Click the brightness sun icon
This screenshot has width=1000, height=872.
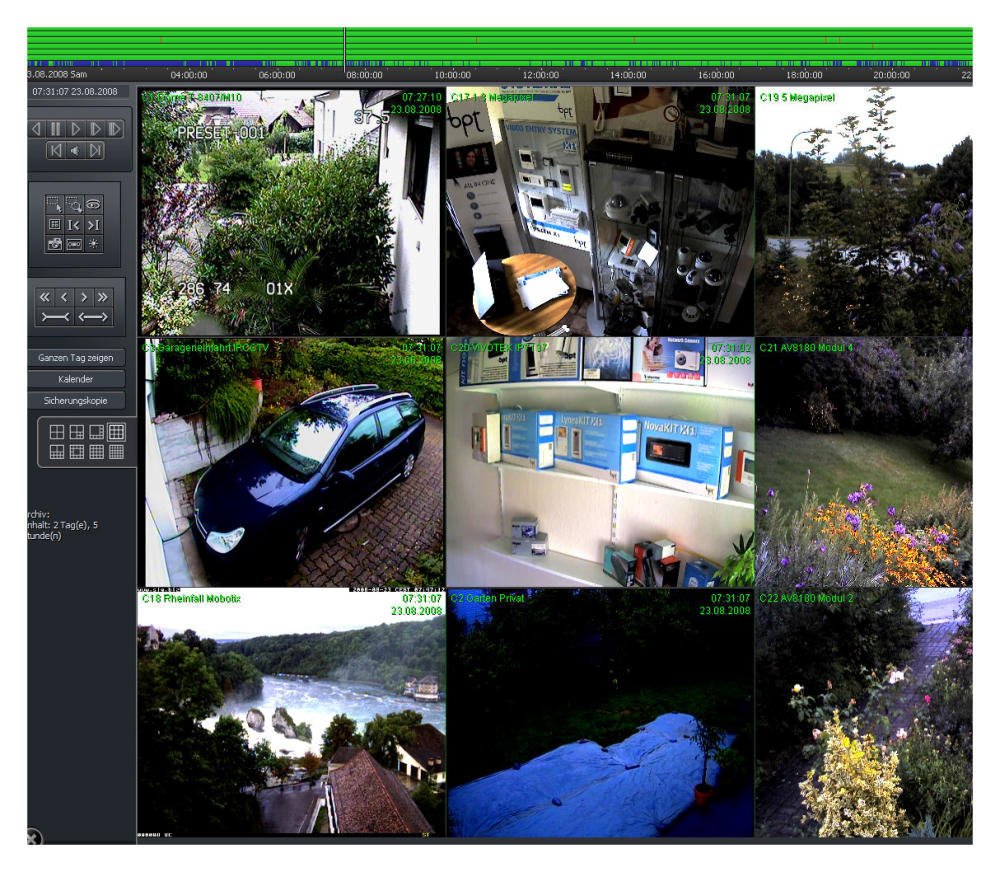click(x=93, y=244)
